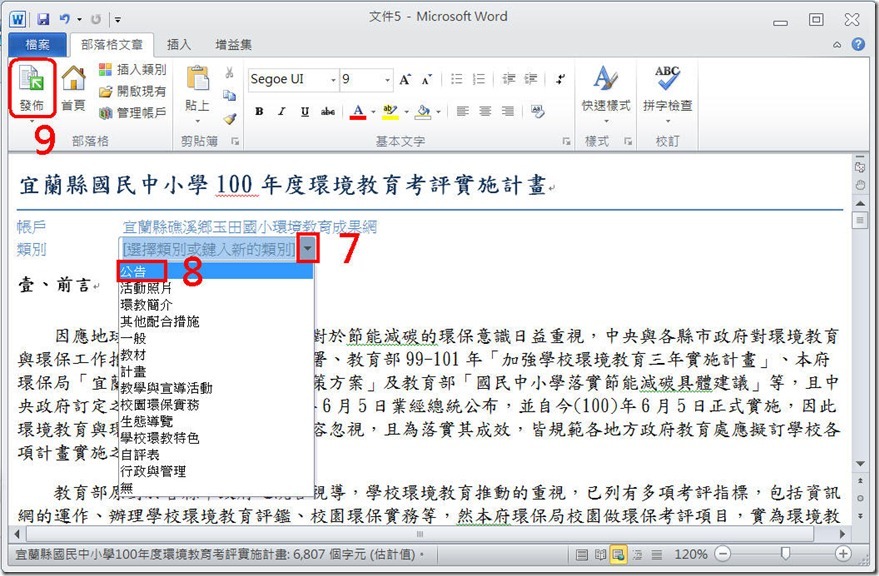
Task: Select 公告 in the category list
Action: (133, 270)
